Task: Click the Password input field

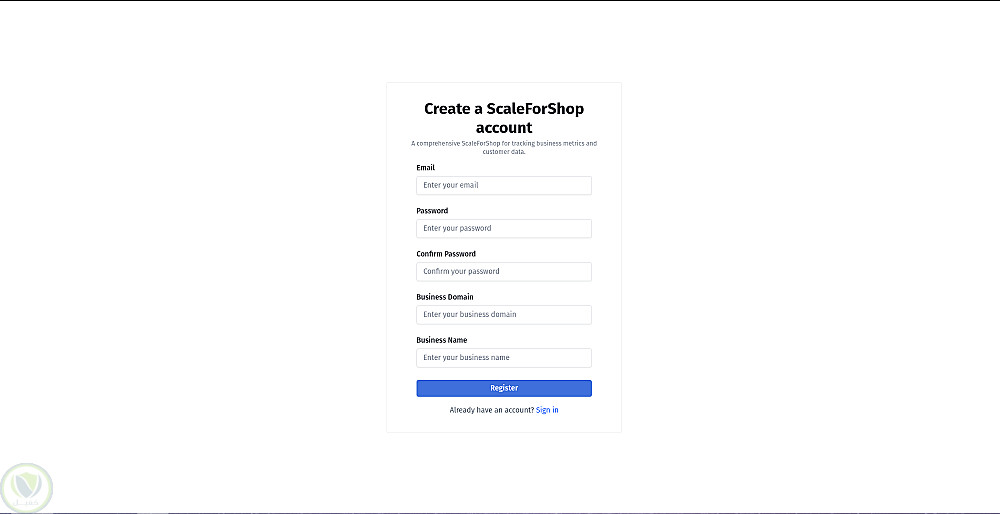Action: (x=503, y=228)
